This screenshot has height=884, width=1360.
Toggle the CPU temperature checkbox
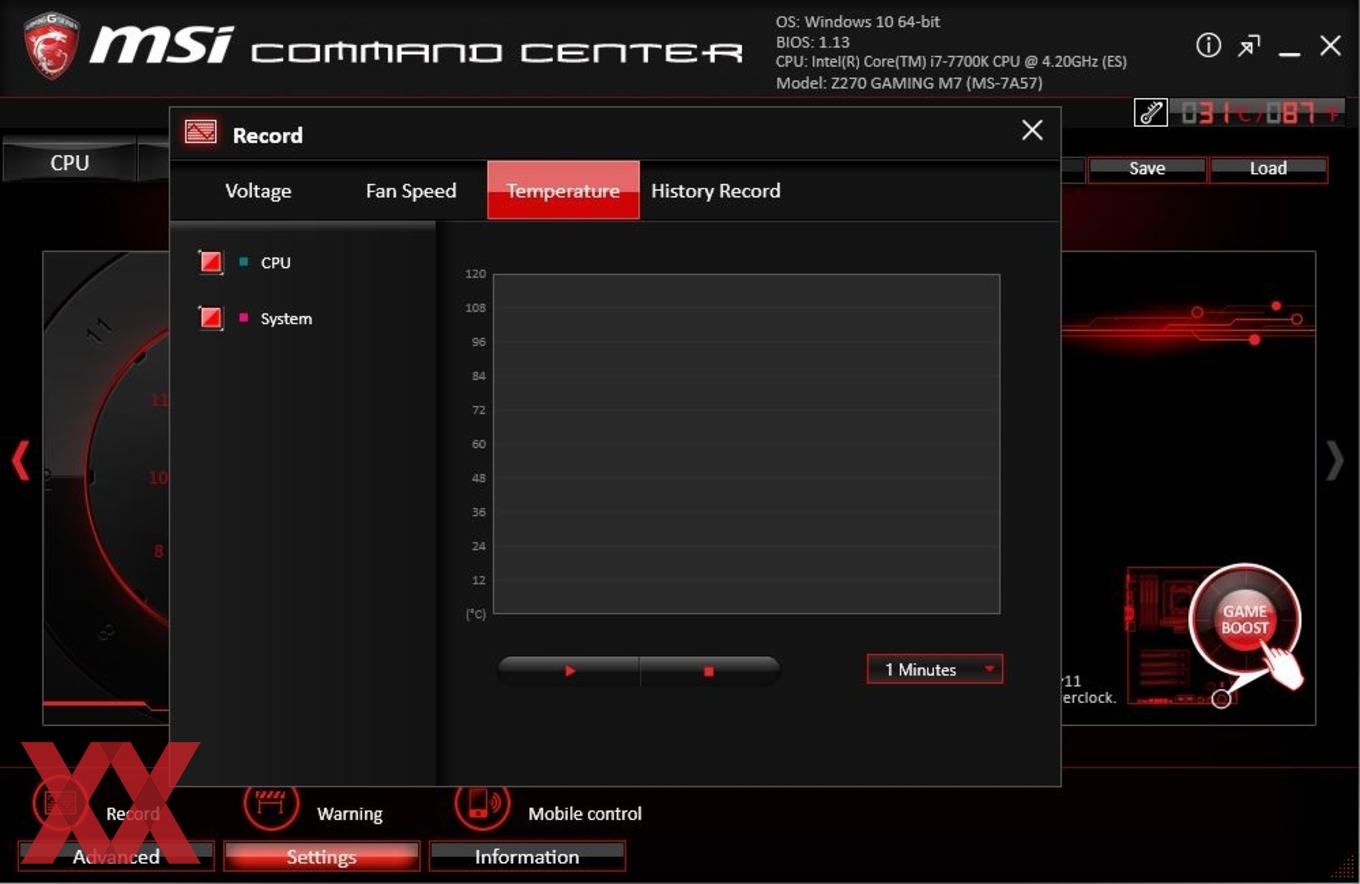tap(211, 262)
